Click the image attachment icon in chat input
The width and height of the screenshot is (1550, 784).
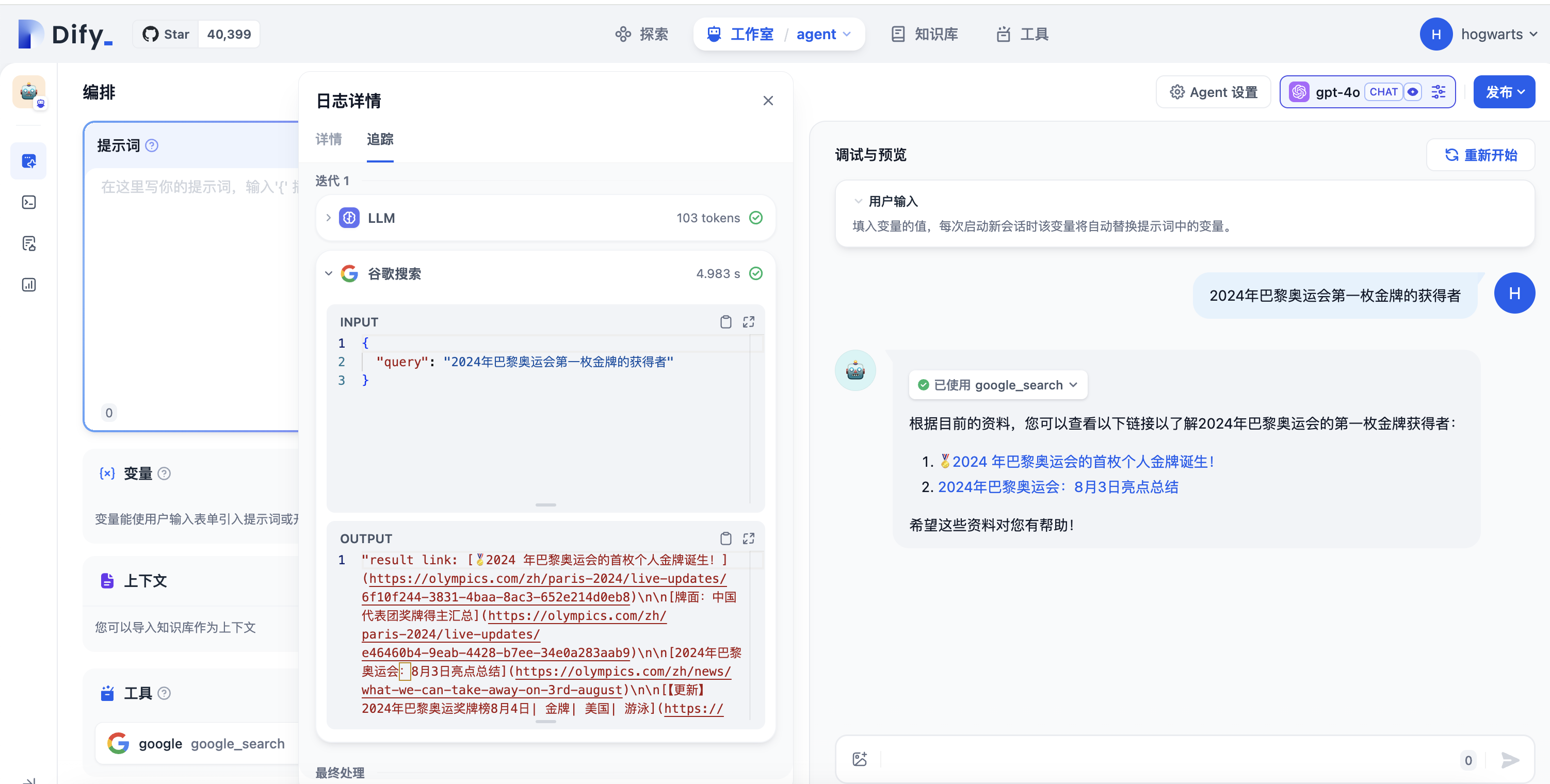[859, 759]
